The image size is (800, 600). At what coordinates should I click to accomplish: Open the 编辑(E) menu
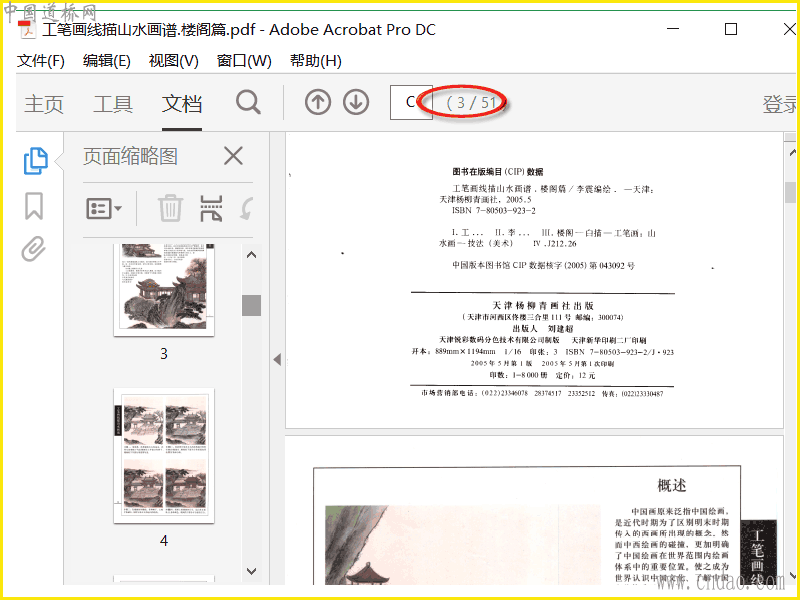click(107, 61)
